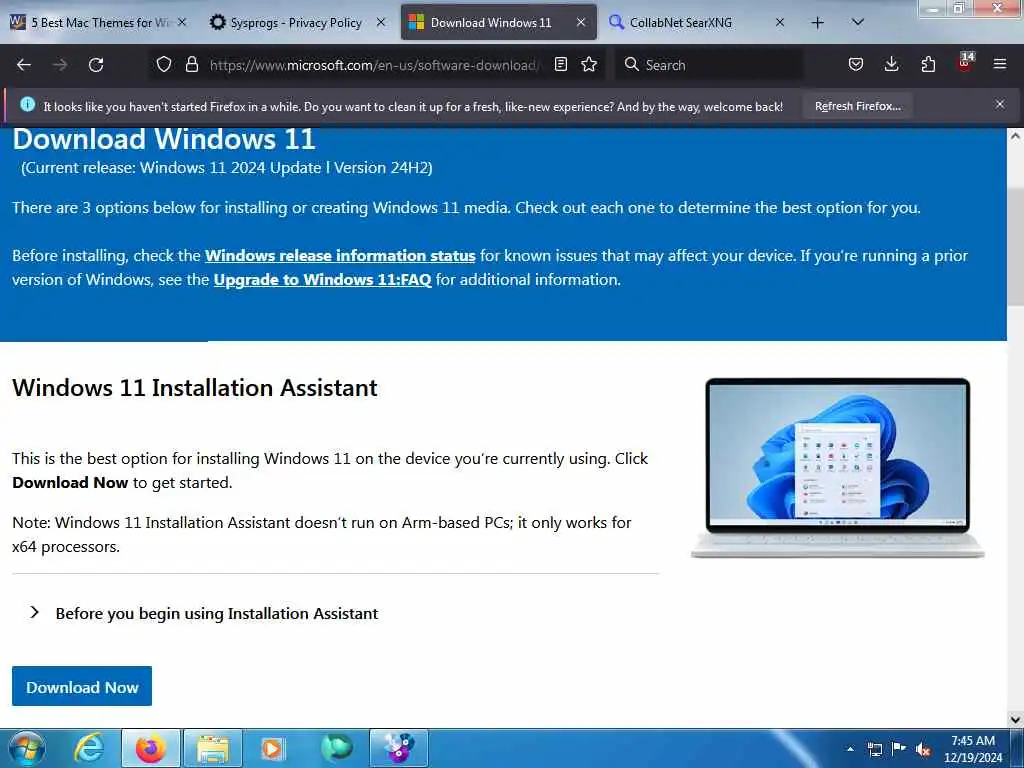Click the Windows 11 Installation Assistant heading
1024x768 pixels.
[195, 388]
